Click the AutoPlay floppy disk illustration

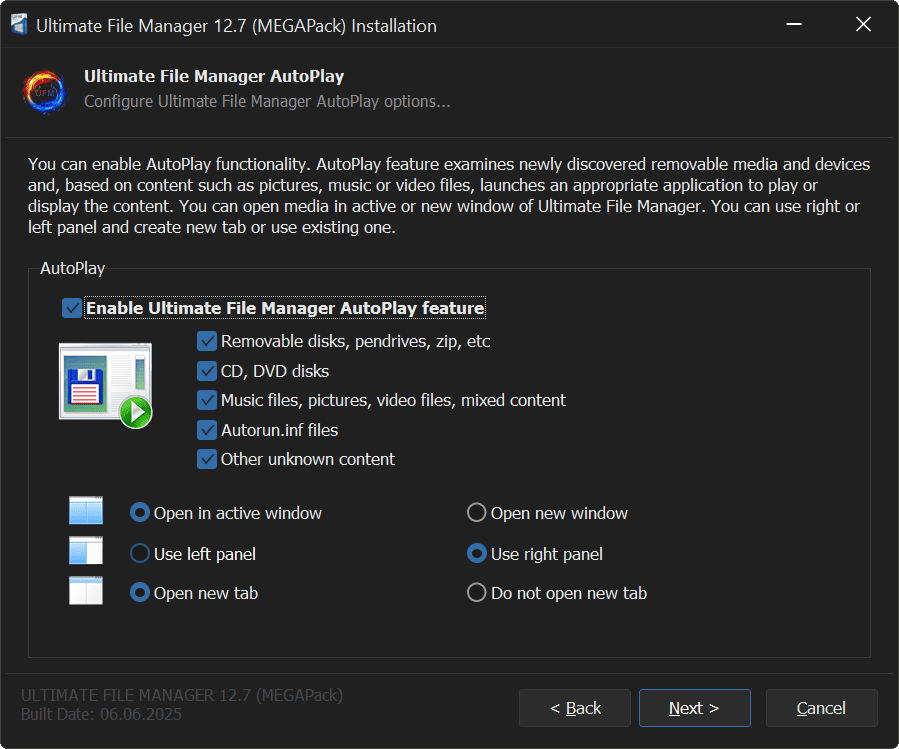coord(105,385)
